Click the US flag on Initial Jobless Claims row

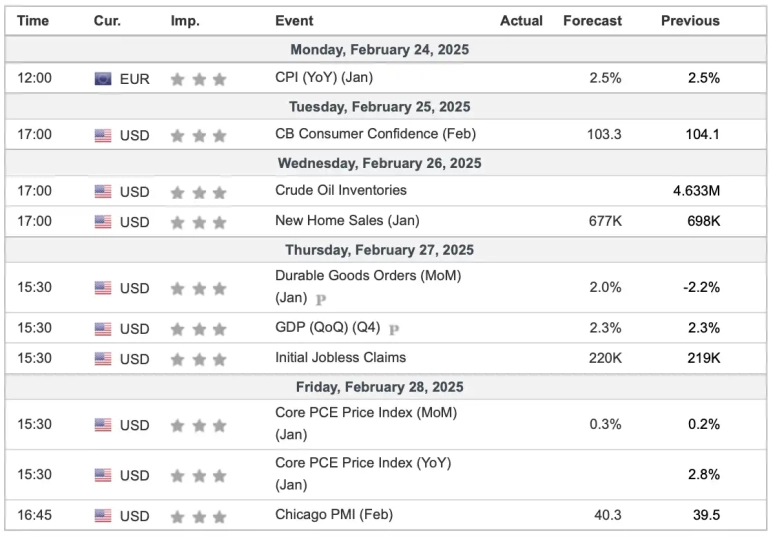pos(103,358)
